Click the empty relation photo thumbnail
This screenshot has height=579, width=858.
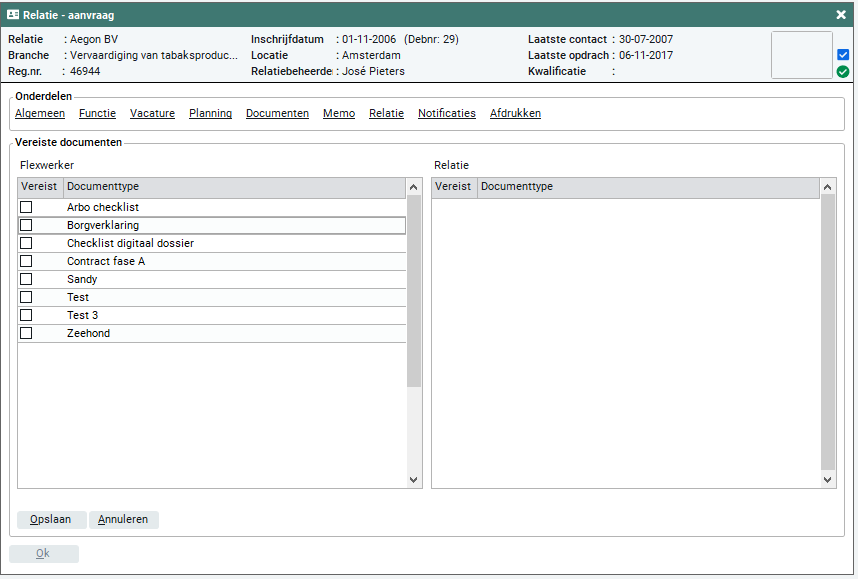pyautogui.click(x=802, y=55)
